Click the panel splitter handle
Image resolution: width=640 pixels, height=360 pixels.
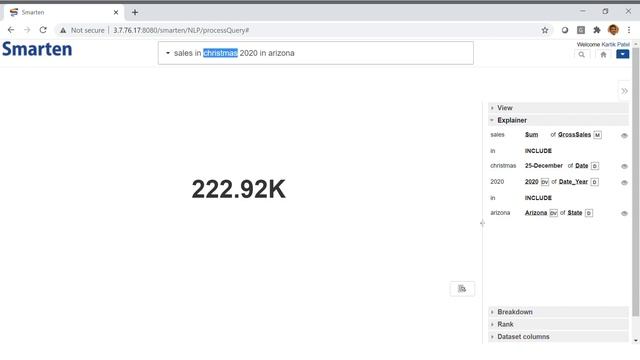(x=482, y=223)
